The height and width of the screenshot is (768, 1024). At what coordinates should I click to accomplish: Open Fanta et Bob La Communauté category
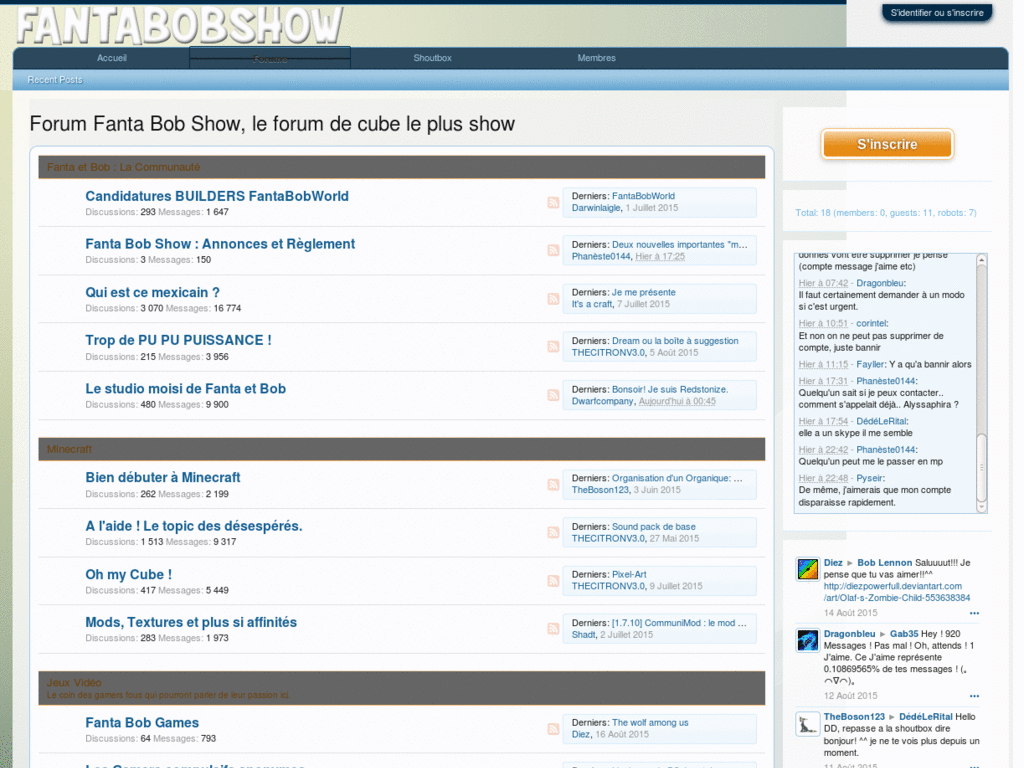[125, 168]
